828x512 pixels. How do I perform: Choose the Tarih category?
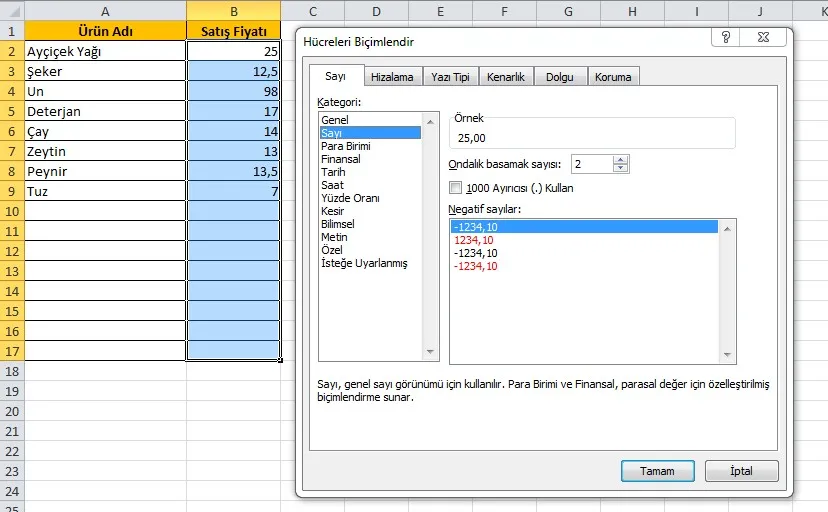click(334, 172)
